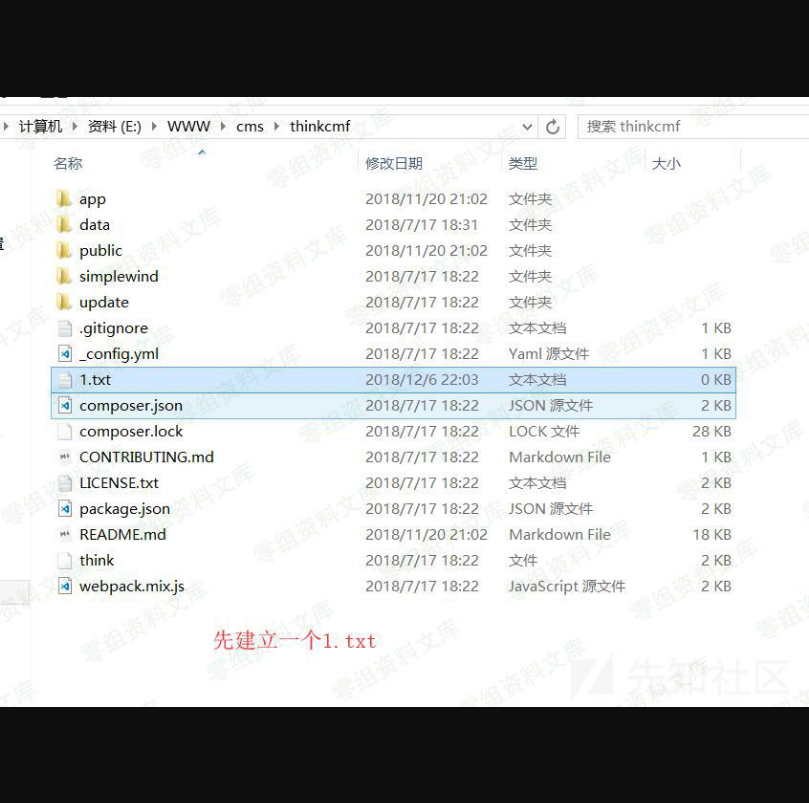This screenshot has width=809, height=803.
Task: Navigate to 资料 (E:) in the breadcrumb
Action: [x=114, y=127]
